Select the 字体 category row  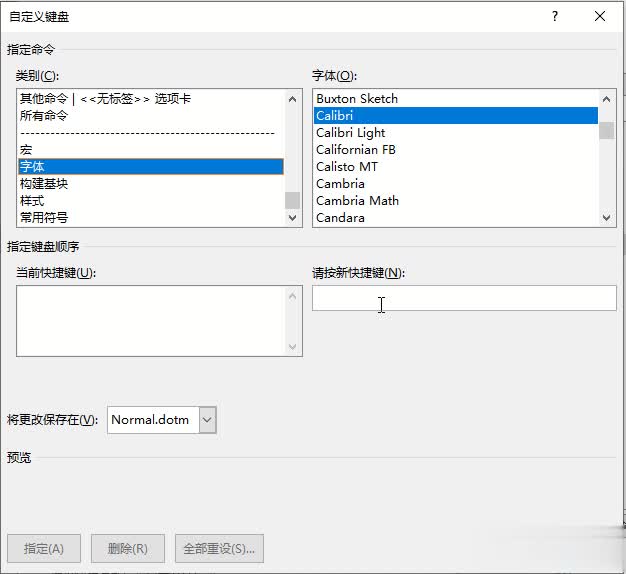point(151,166)
